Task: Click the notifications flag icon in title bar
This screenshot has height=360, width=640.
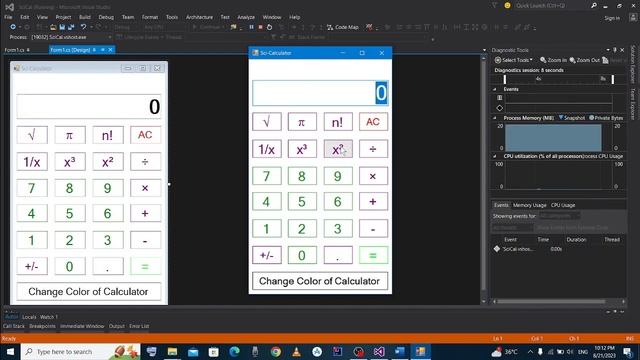Action: tap(494, 6)
